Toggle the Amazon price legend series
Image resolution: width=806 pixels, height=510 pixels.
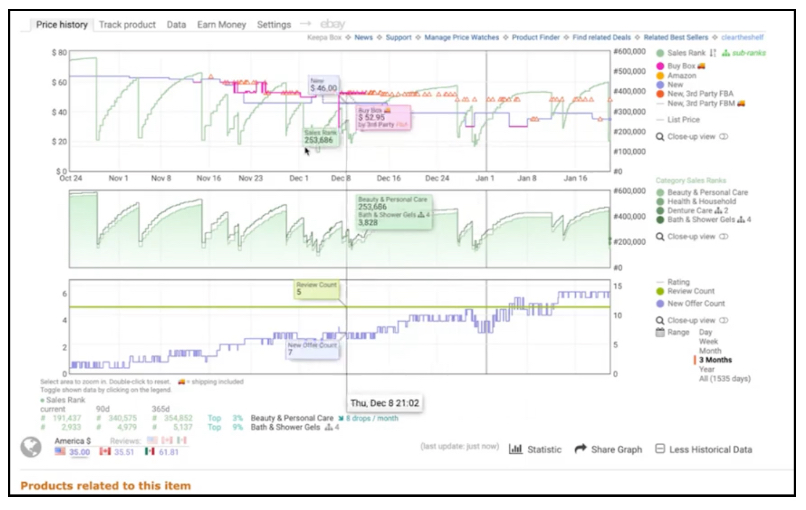pyautogui.click(x=676, y=76)
